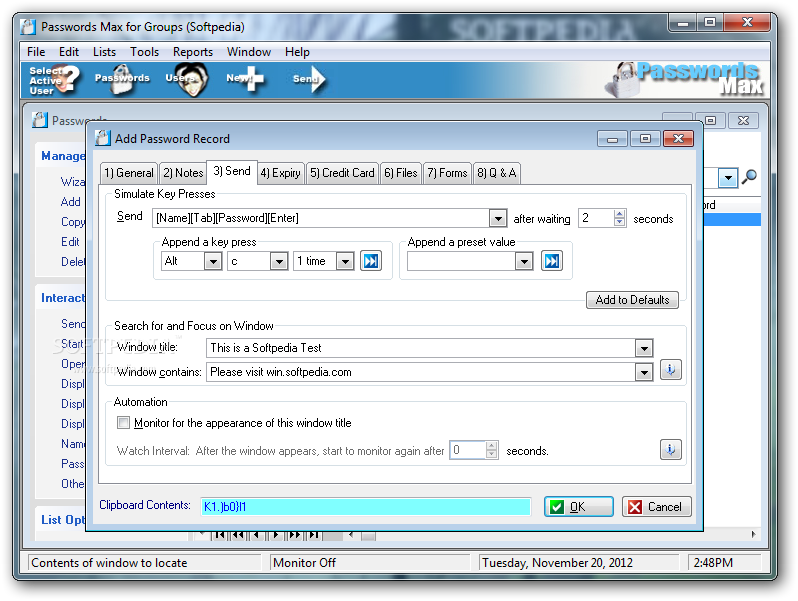
Task: Click the date 'Tuesday, November 20, 2012'
Action: (x=557, y=563)
